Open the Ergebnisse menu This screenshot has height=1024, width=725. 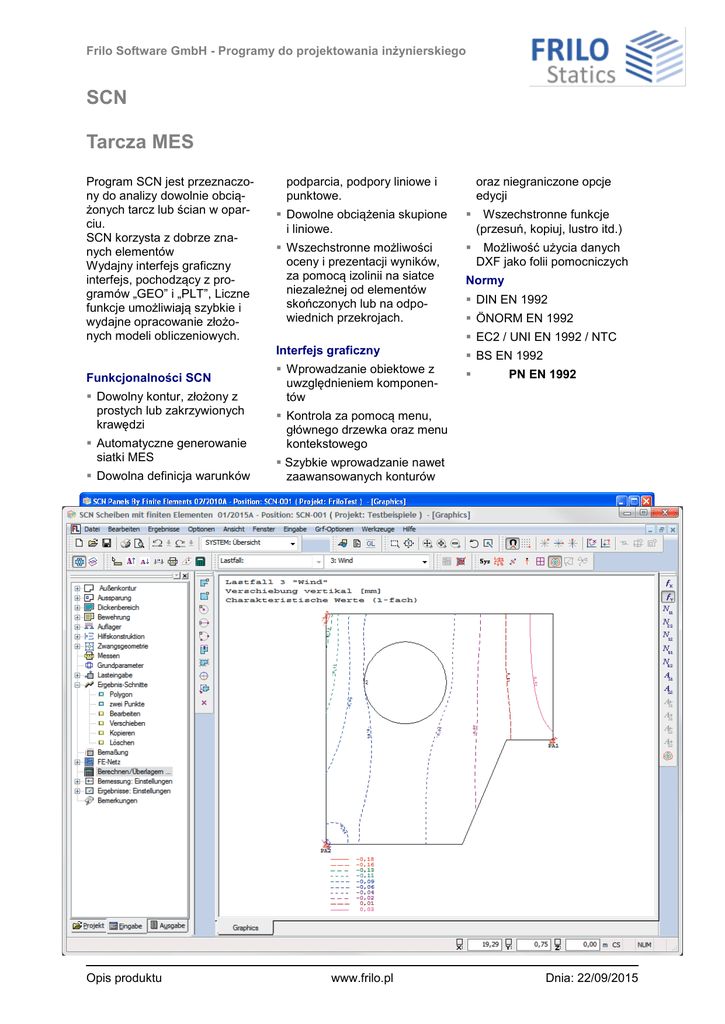point(163,528)
